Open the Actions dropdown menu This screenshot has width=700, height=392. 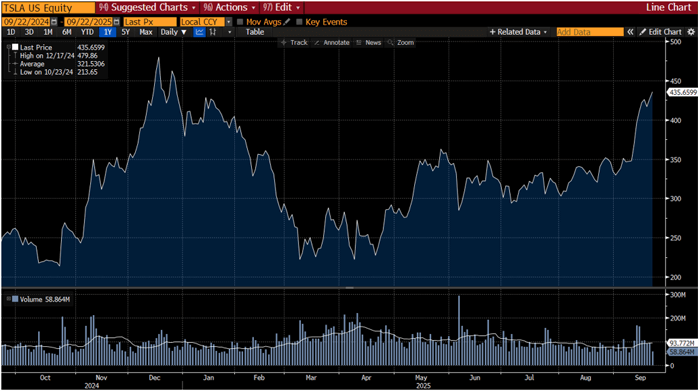click(229, 8)
